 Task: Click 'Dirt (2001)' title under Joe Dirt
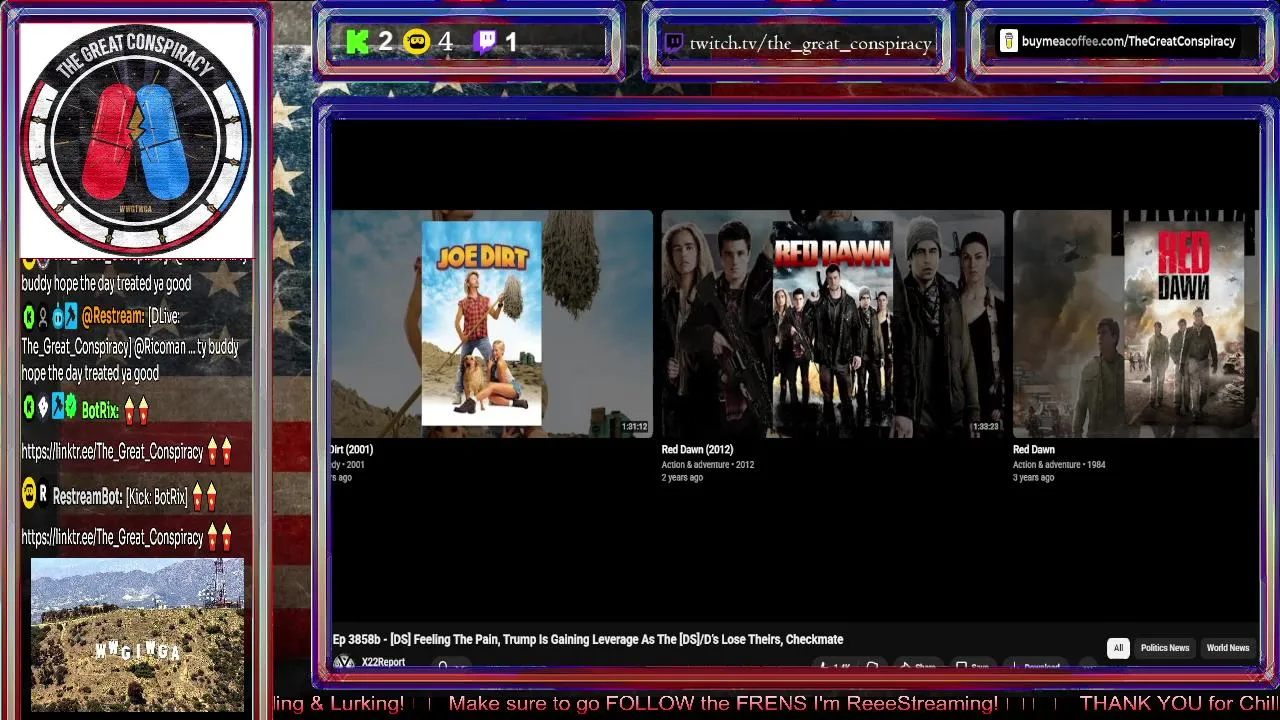click(352, 450)
